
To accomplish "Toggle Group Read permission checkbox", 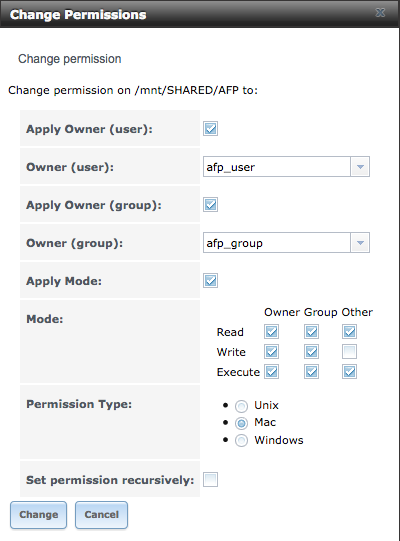I will point(311,332).
